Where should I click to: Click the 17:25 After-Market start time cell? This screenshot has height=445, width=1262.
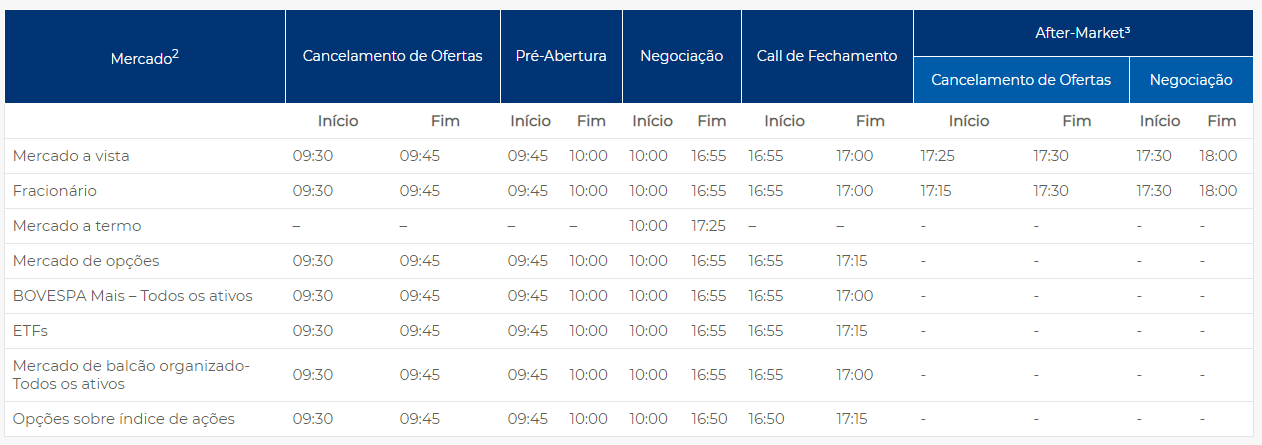click(x=939, y=156)
